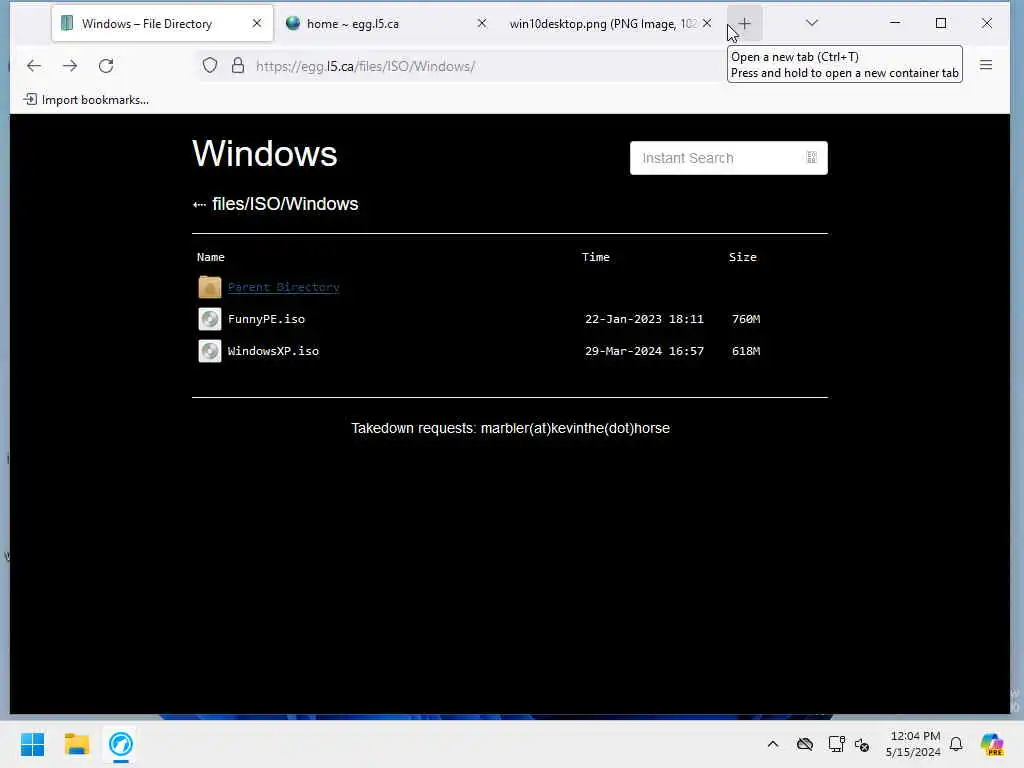This screenshot has width=1024, height=768.
Task: Open the list all tabs dropdown
Action: [812, 23]
